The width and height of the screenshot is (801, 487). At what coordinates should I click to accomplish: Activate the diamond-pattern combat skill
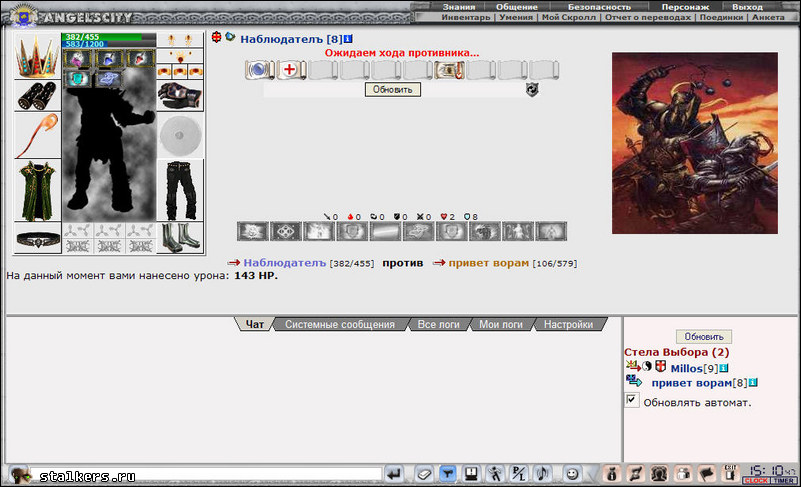(286, 231)
